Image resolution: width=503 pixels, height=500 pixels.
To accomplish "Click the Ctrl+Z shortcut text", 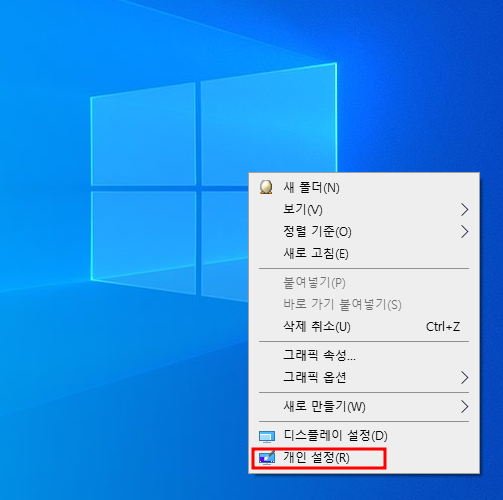I will [443, 327].
